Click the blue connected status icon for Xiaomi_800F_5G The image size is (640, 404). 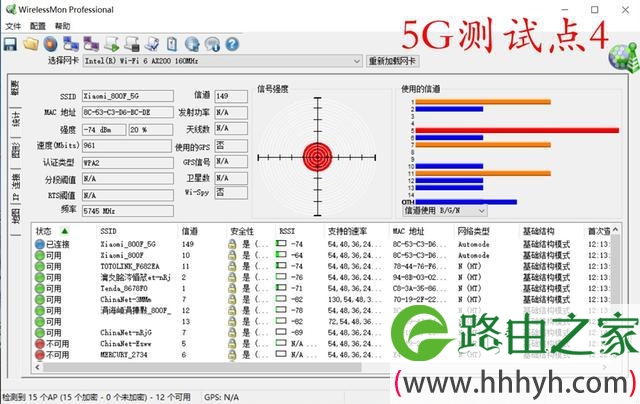point(40,244)
